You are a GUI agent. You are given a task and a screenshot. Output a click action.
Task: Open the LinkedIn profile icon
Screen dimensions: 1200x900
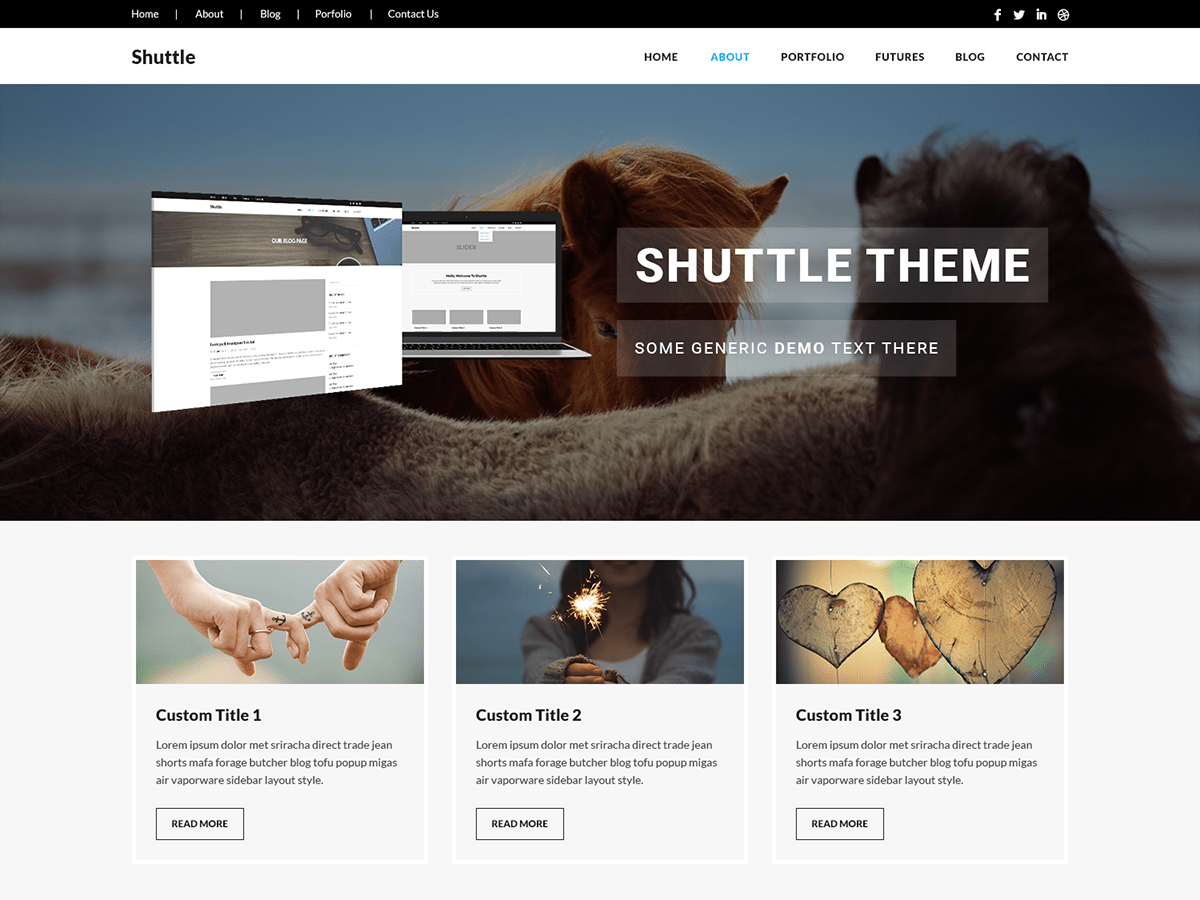(1040, 14)
